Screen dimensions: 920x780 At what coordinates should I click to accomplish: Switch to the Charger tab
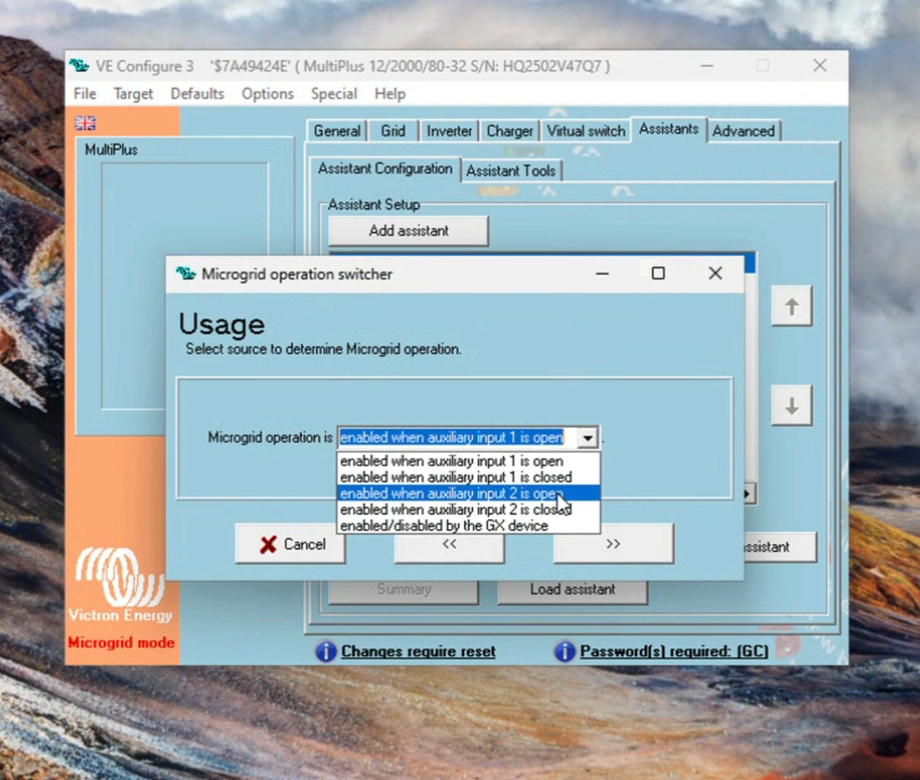click(x=509, y=131)
